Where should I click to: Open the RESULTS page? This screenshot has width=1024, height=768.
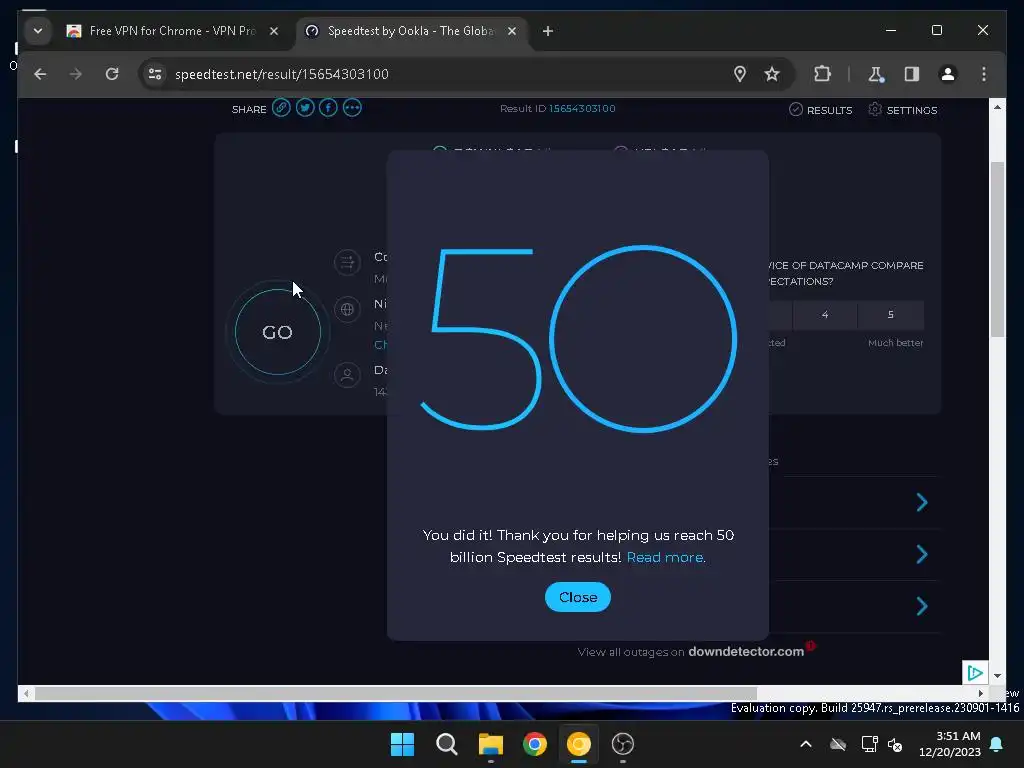(820, 110)
